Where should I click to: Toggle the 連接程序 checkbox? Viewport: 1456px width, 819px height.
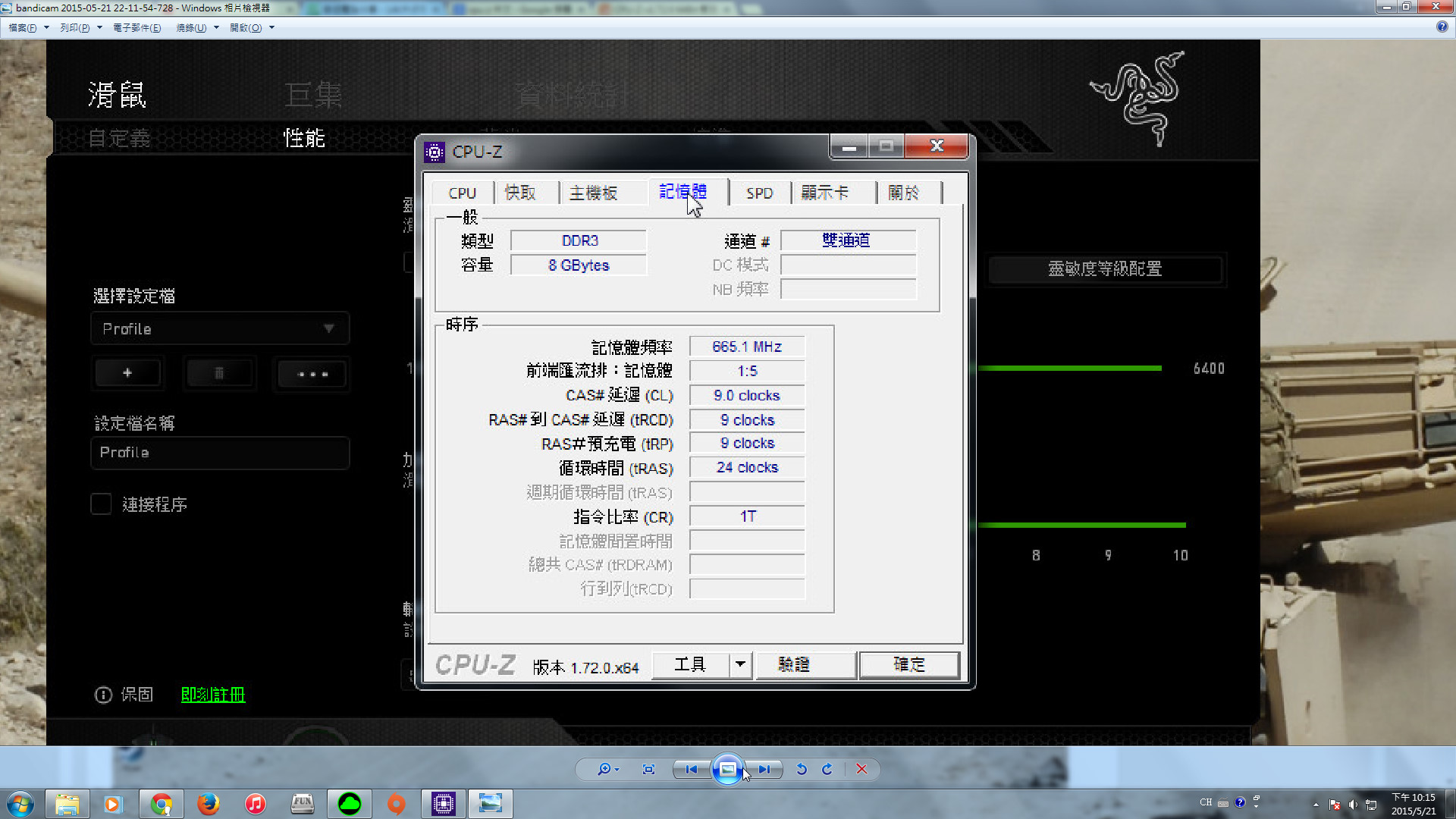click(x=101, y=504)
